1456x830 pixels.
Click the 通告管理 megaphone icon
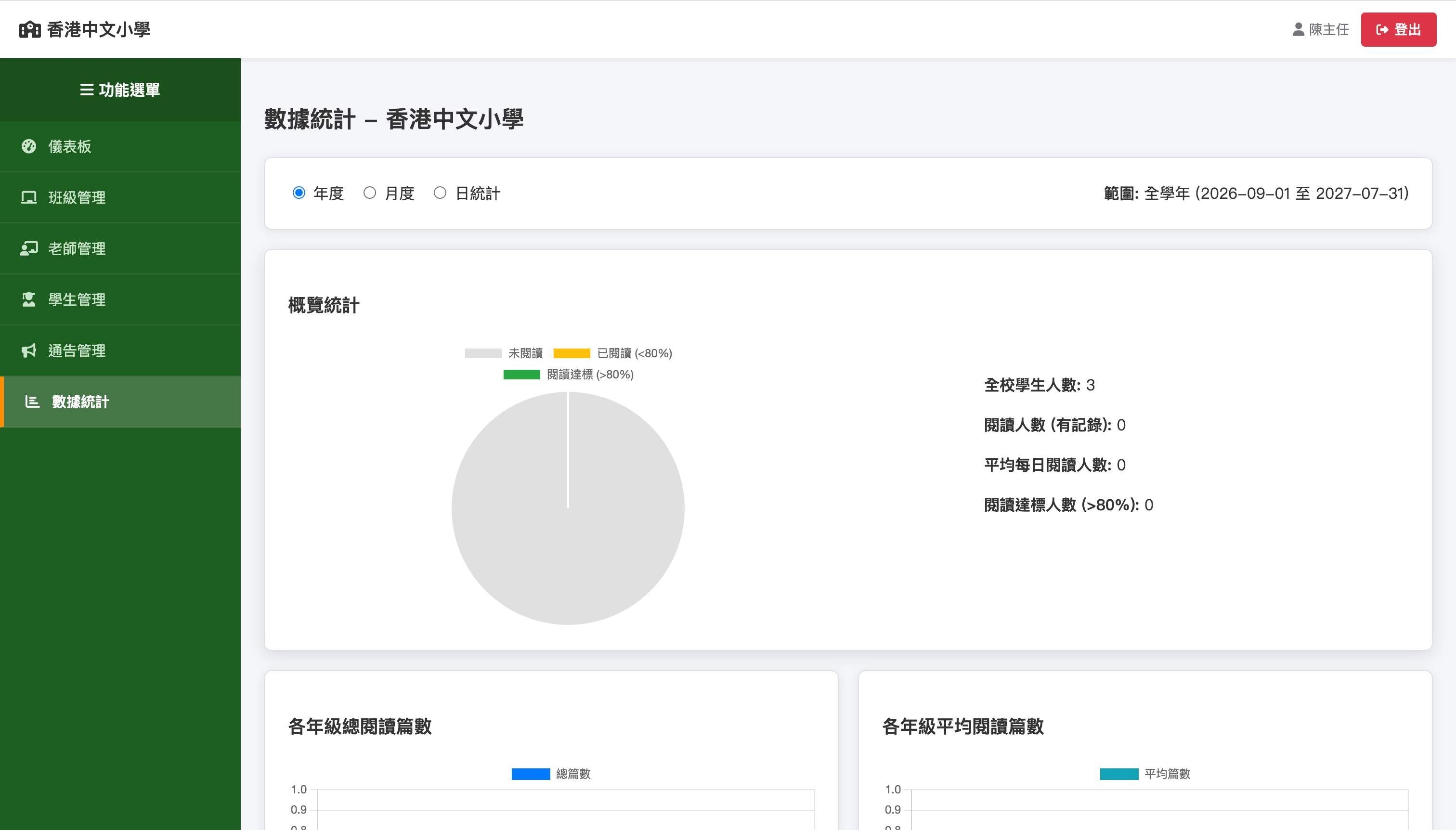click(28, 350)
